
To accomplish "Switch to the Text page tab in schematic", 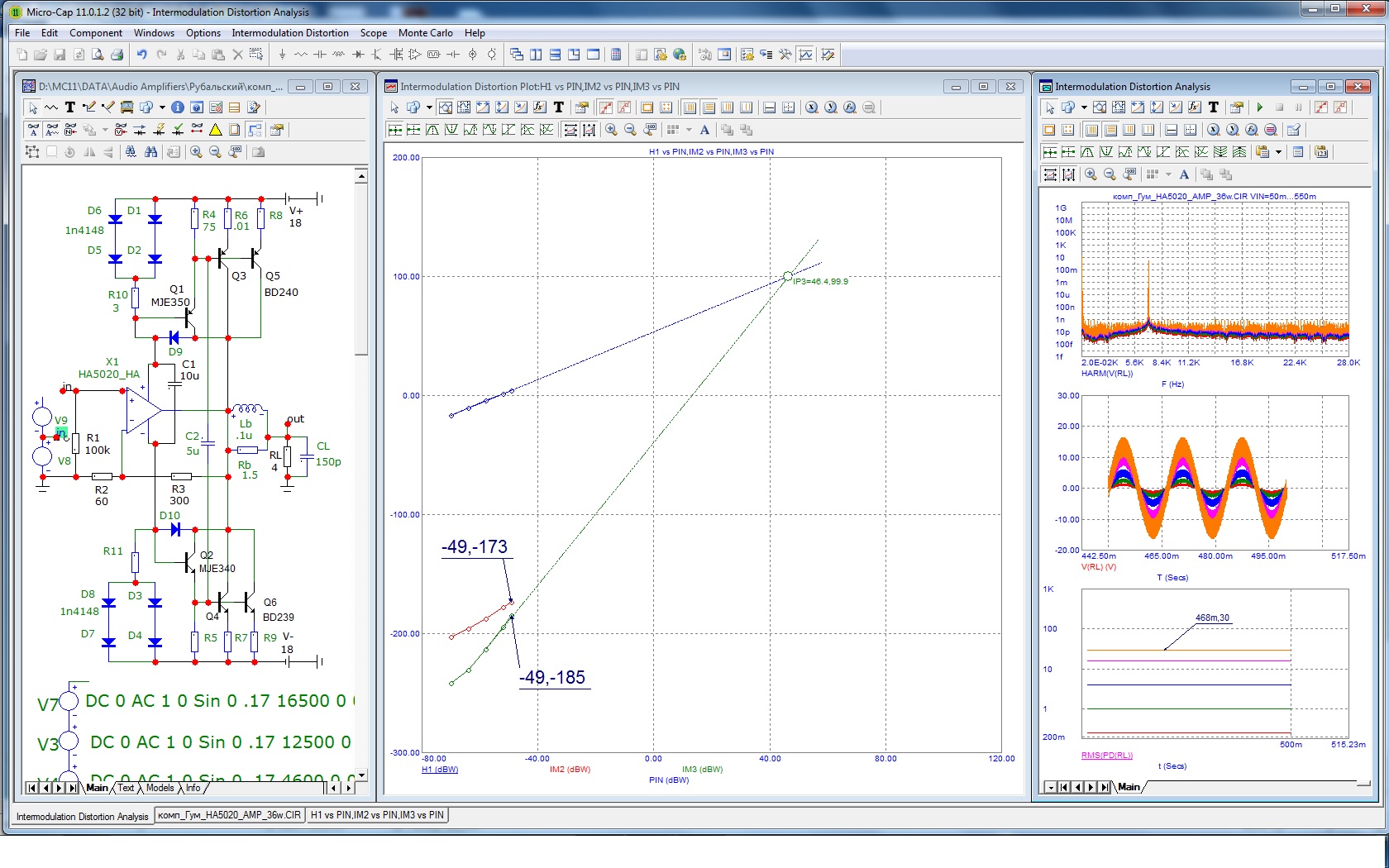I will [x=126, y=788].
